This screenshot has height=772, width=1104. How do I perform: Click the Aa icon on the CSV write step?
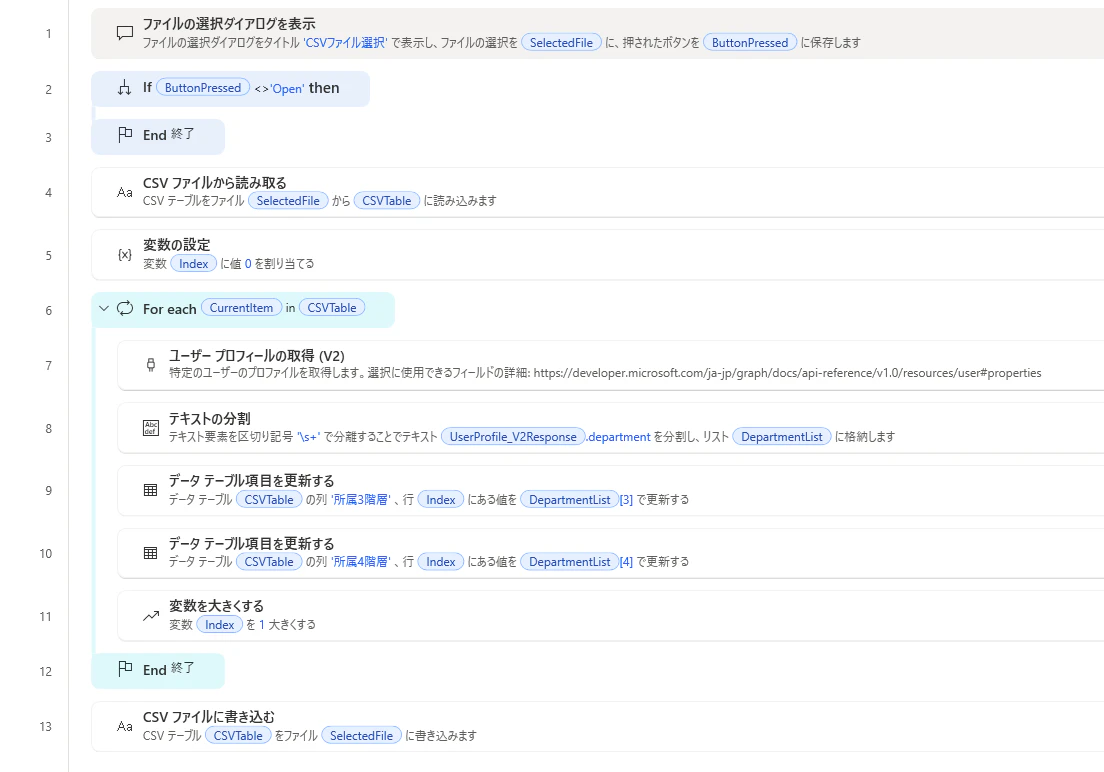(x=125, y=726)
